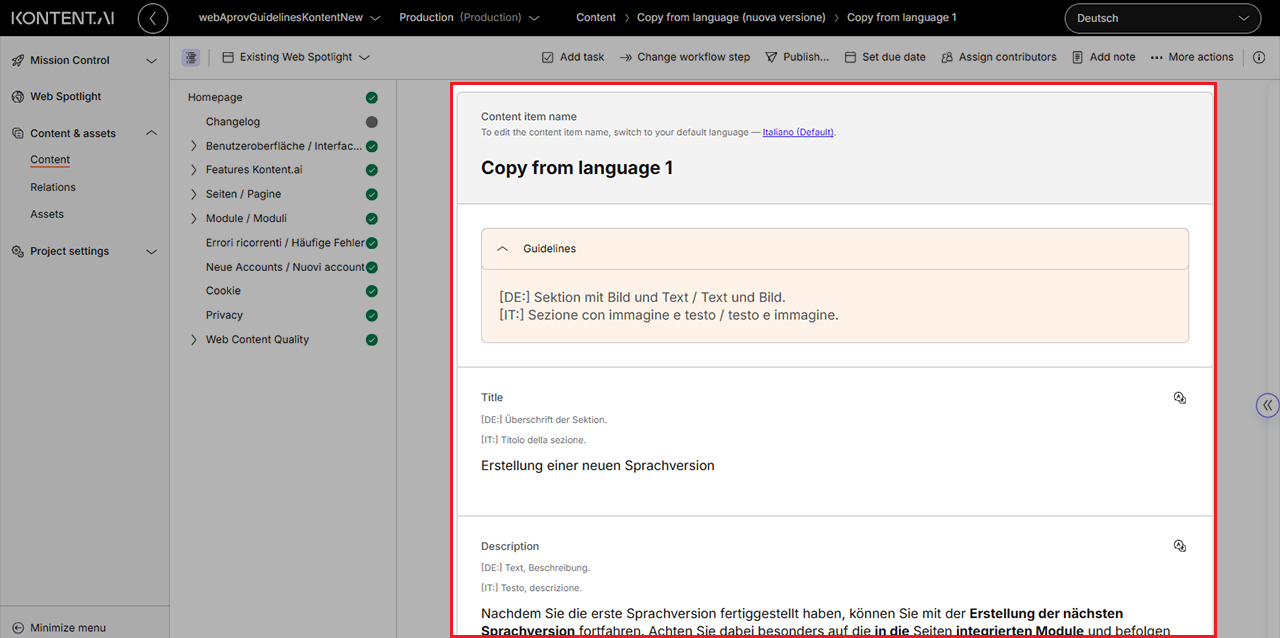Click the Description field comment icon
The height and width of the screenshot is (638, 1280).
(x=1180, y=546)
